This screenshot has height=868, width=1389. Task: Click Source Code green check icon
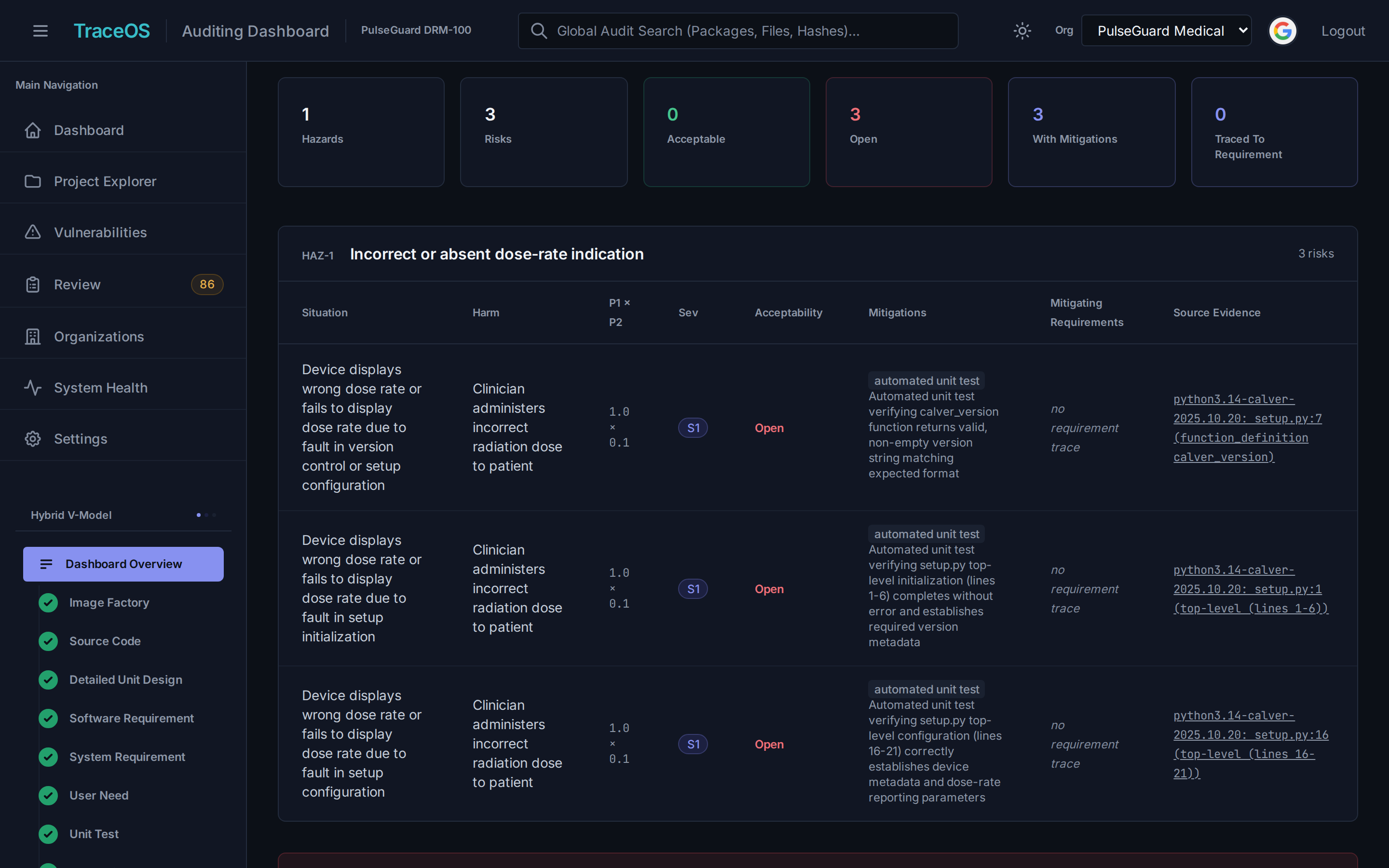click(x=48, y=641)
